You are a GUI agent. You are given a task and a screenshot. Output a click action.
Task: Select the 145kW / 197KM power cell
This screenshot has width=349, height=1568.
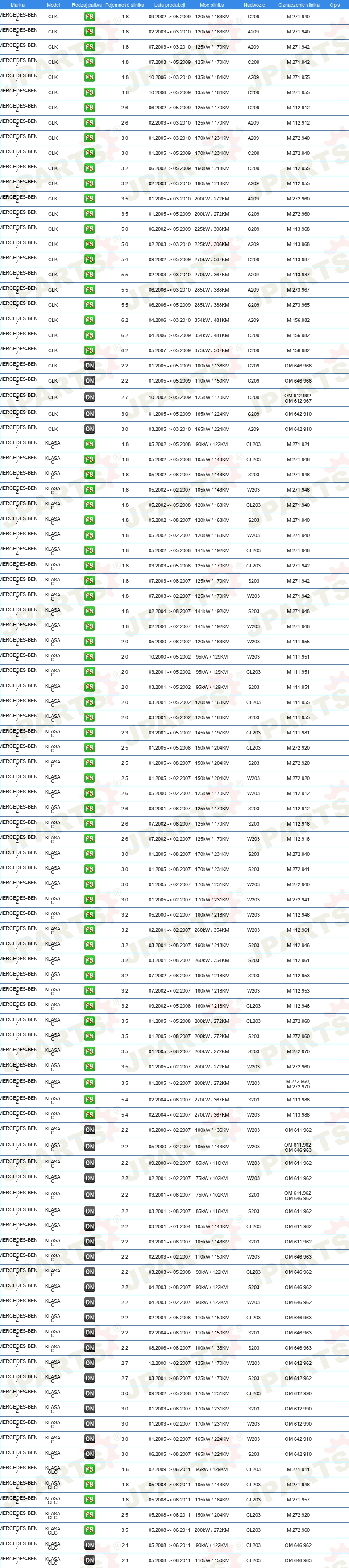[x=212, y=733]
